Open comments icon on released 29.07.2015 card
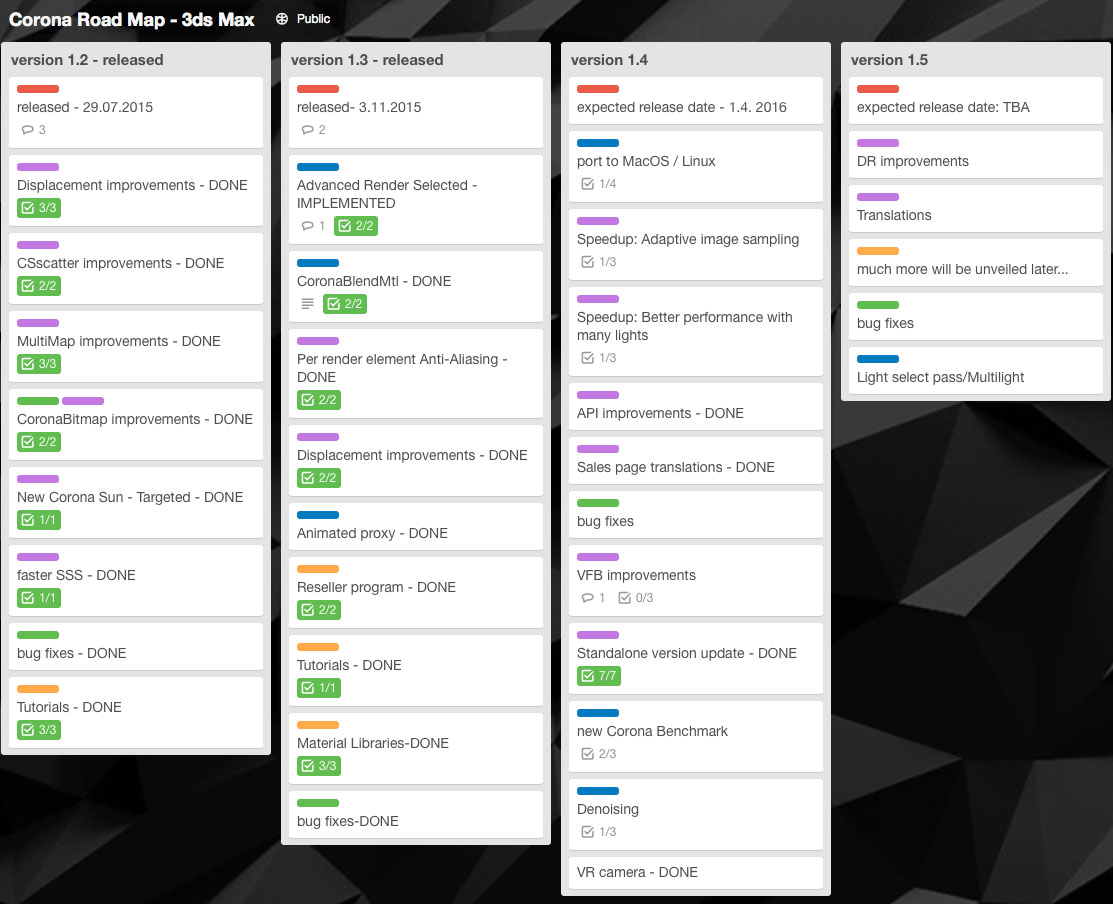Image resolution: width=1113 pixels, height=904 pixels. (x=28, y=130)
